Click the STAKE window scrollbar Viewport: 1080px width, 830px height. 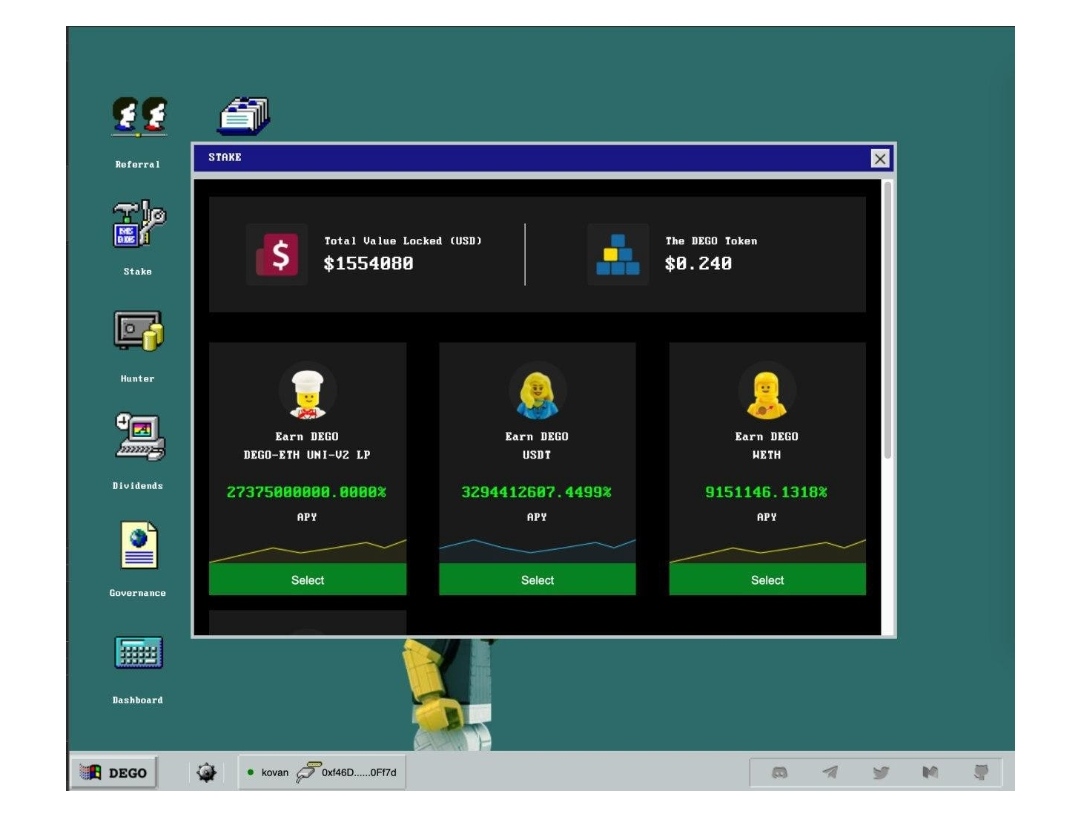pos(888,320)
